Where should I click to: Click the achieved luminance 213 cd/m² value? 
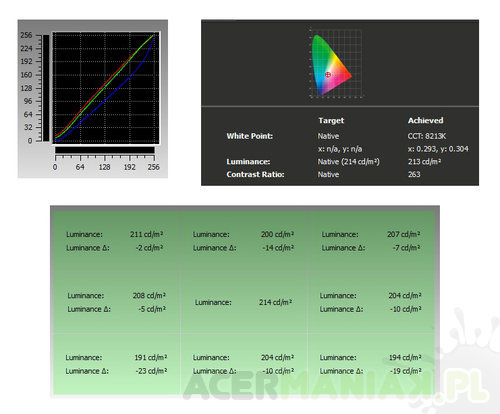[424, 162]
